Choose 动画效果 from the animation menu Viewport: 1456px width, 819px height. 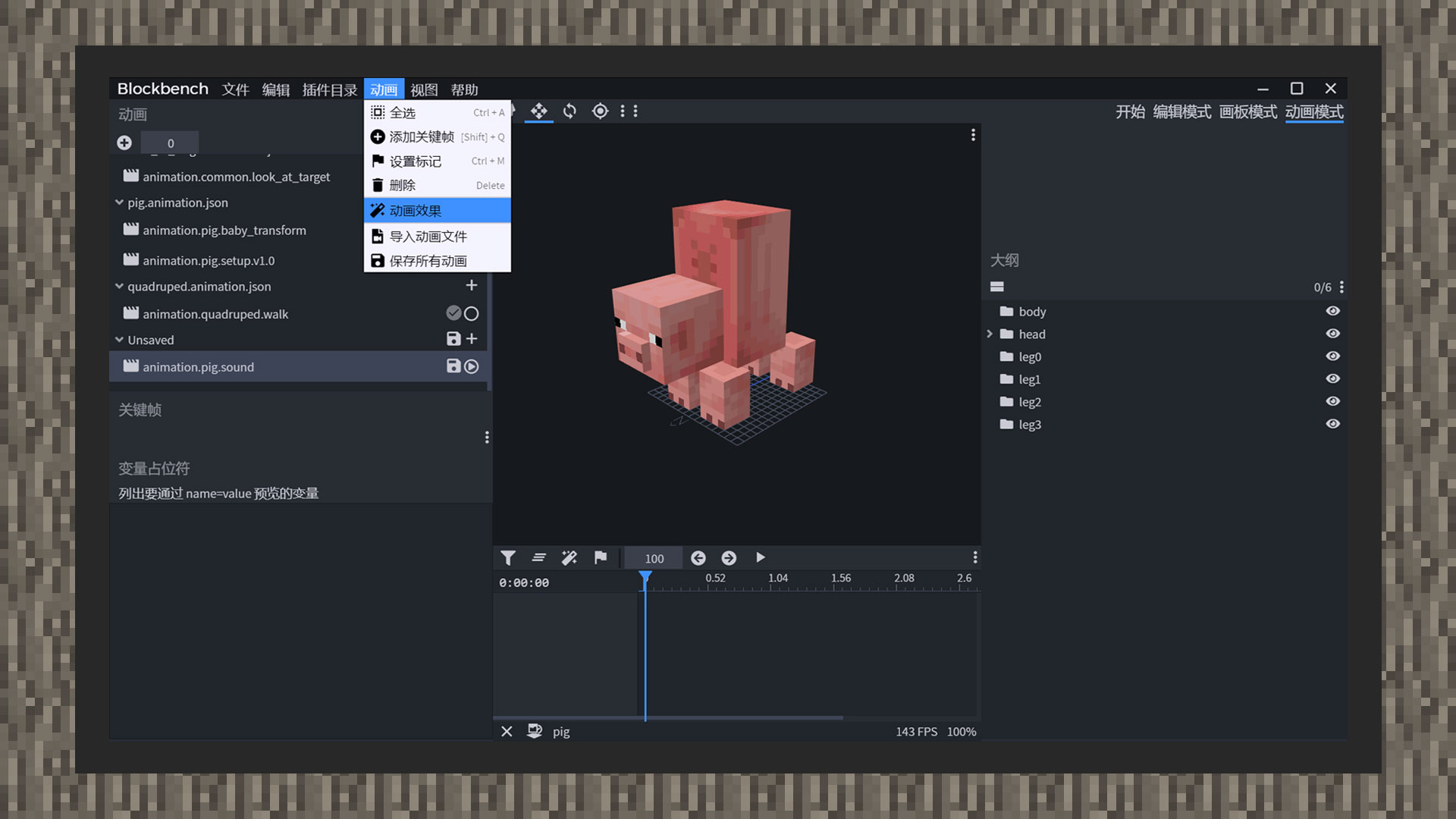point(438,211)
